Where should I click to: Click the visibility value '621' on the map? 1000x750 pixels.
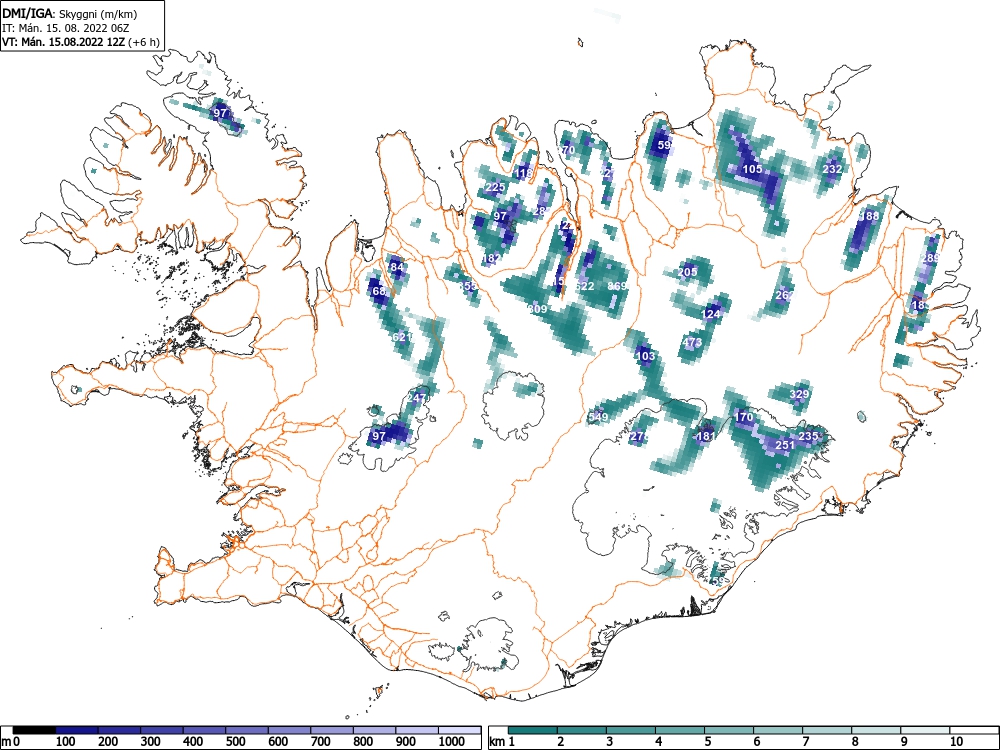coord(402,337)
